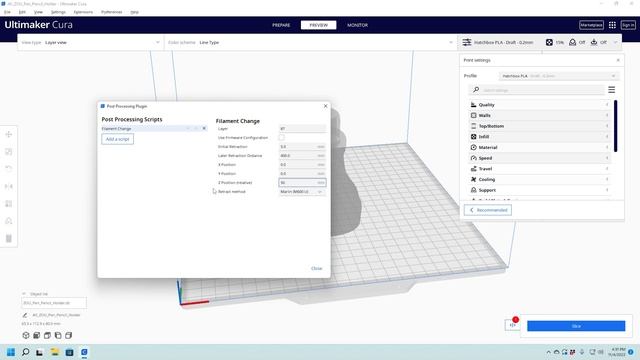Viewport: 640px width, 360px height.
Task: Switch to front view cube icon
Action: (36, 335)
